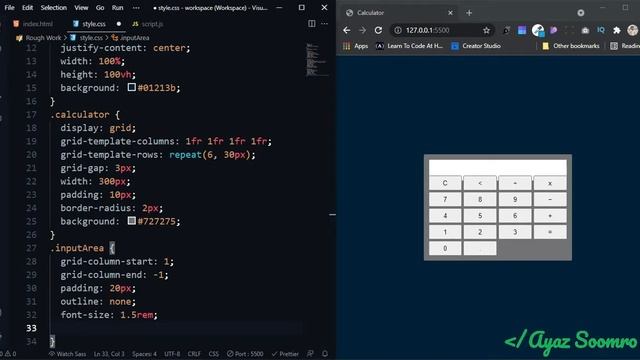Click the problems warning count in status bar
The image size is (640, 360).
pos(9,354)
